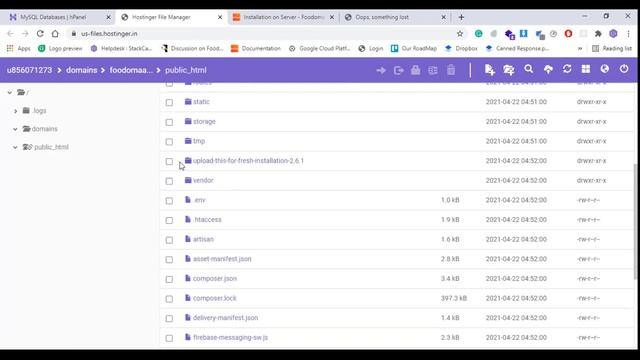The height and width of the screenshot is (360, 640).
Task: Open Our RoadMap bookmark
Action: click(413, 48)
